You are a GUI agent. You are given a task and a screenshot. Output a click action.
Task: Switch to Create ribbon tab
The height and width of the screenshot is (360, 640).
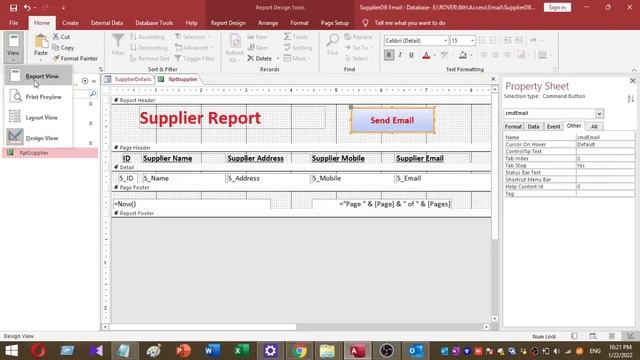click(x=70, y=23)
